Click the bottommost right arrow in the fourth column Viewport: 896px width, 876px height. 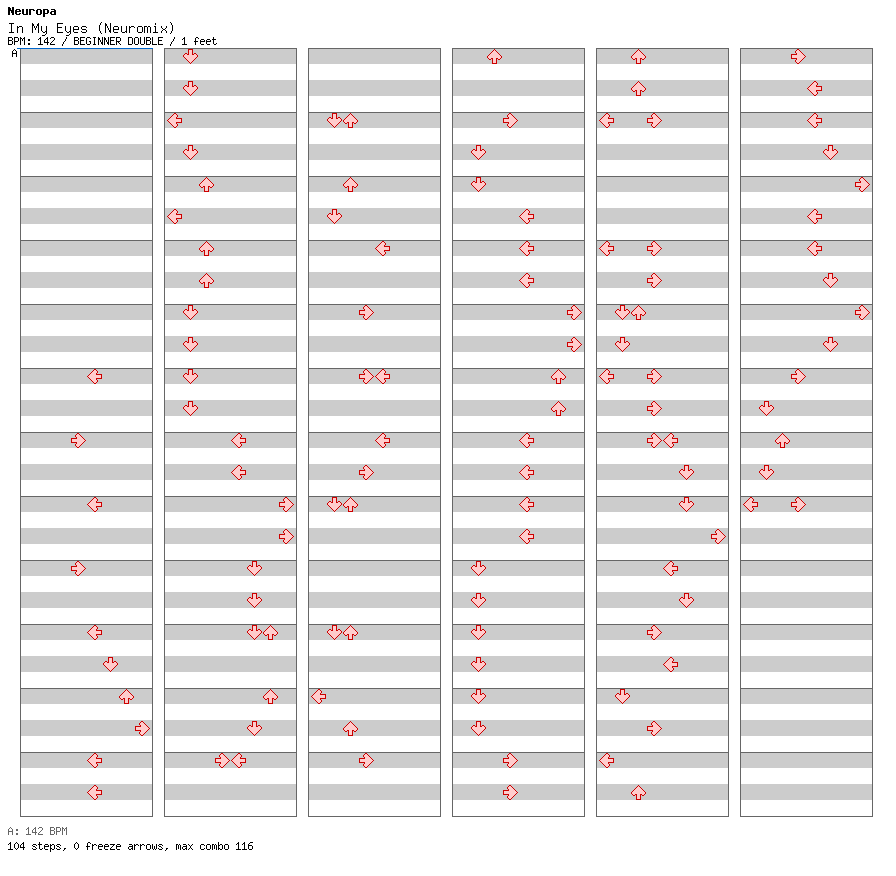(x=510, y=793)
